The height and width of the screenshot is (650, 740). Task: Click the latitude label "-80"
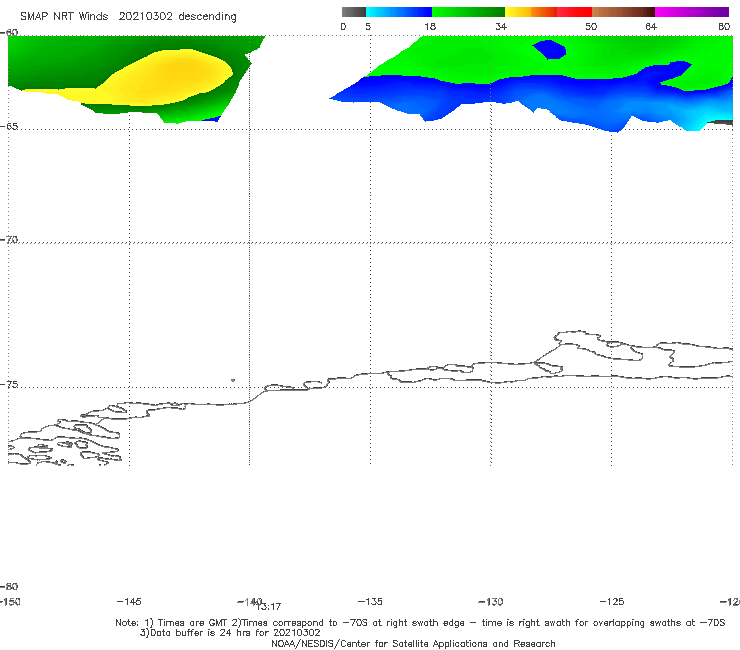click(x=9, y=587)
